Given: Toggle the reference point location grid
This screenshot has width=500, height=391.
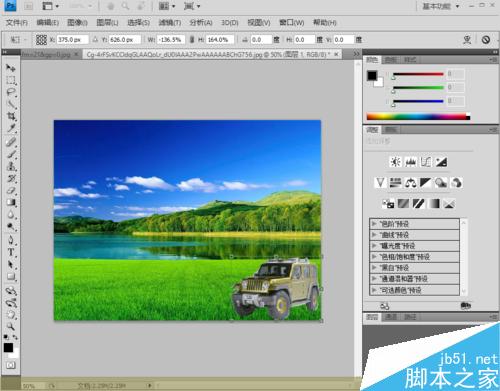Looking at the screenshot, I should pyautogui.click(x=41, y=40).
